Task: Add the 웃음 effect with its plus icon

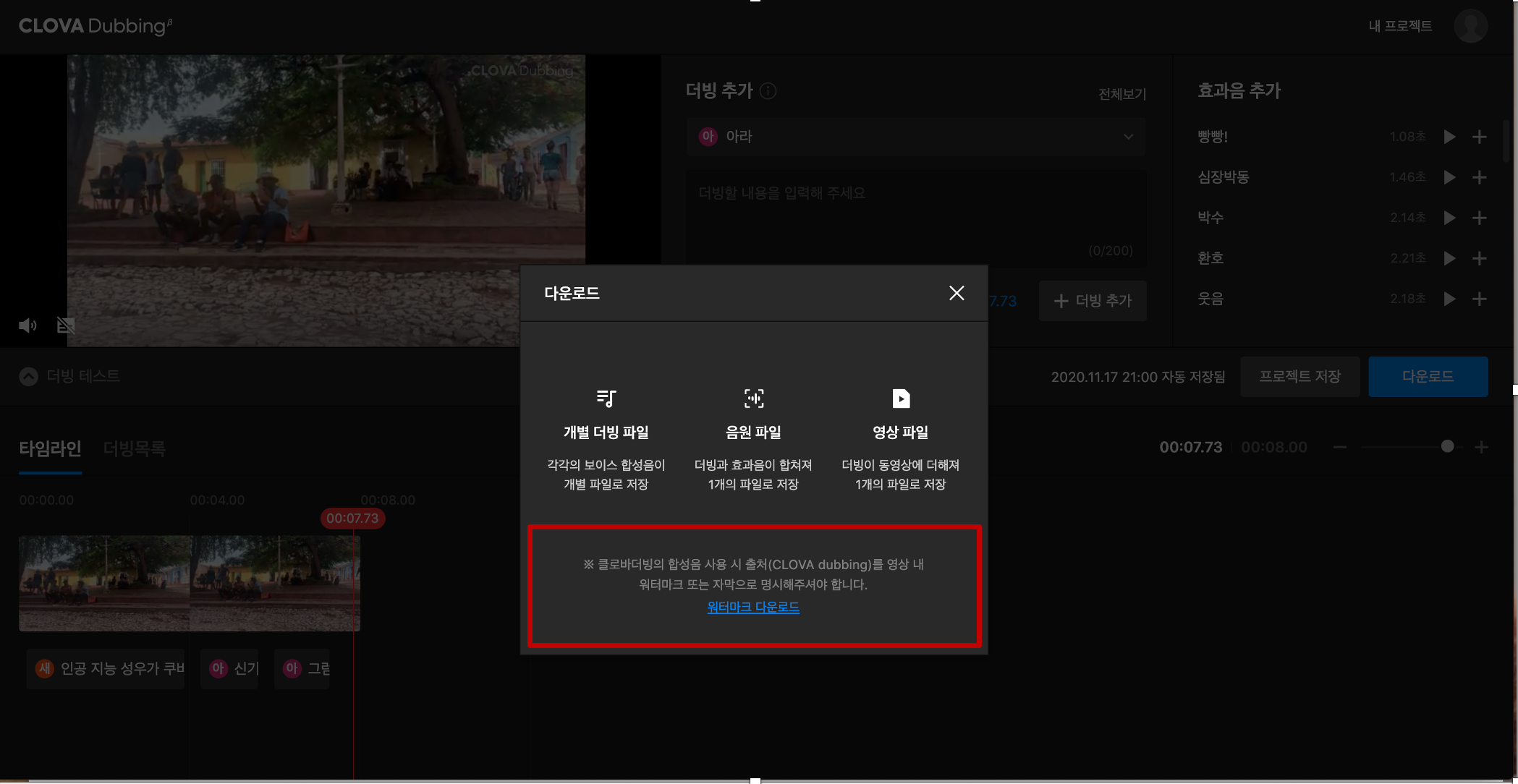Action: [1480, 299]
